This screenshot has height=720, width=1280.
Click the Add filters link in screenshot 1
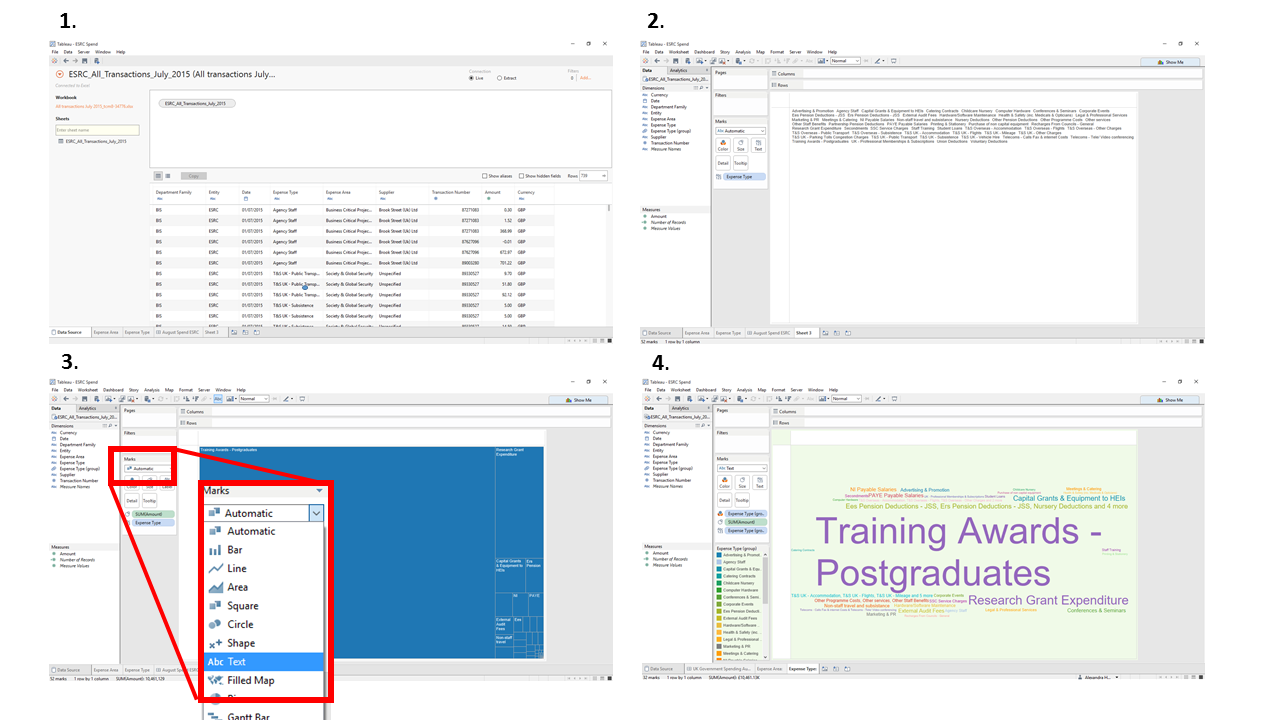[x=586, y=77]
